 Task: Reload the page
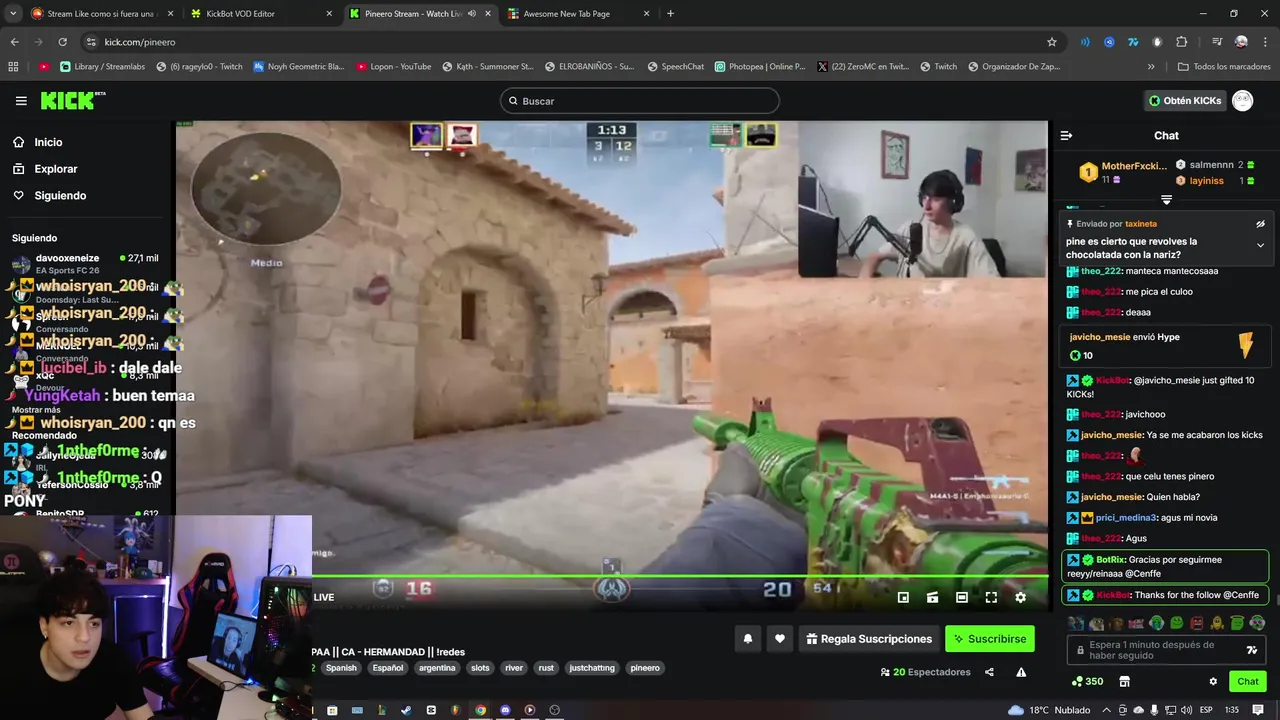(x=62, y=42)
